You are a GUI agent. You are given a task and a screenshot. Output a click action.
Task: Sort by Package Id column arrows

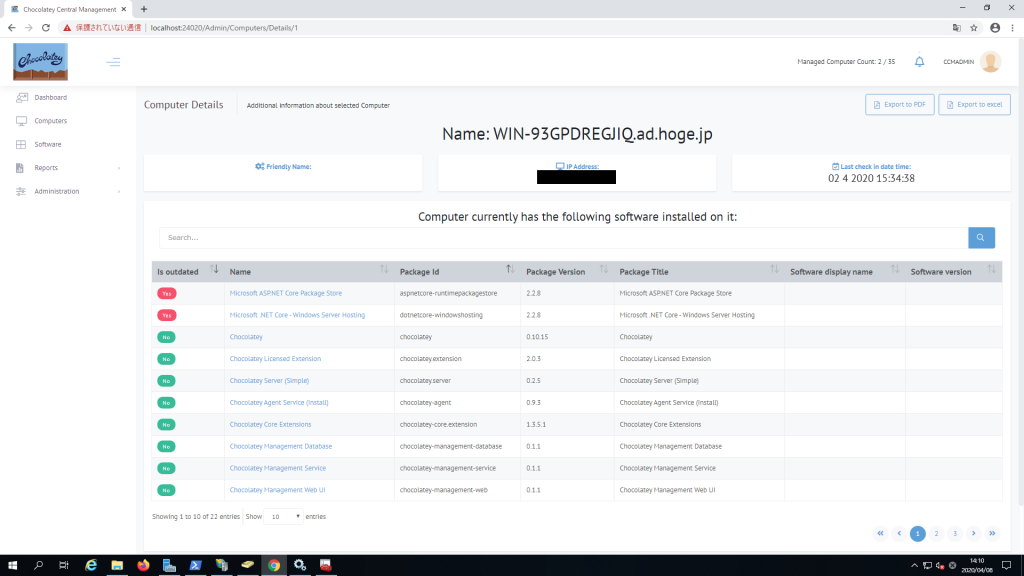(510, 269)
